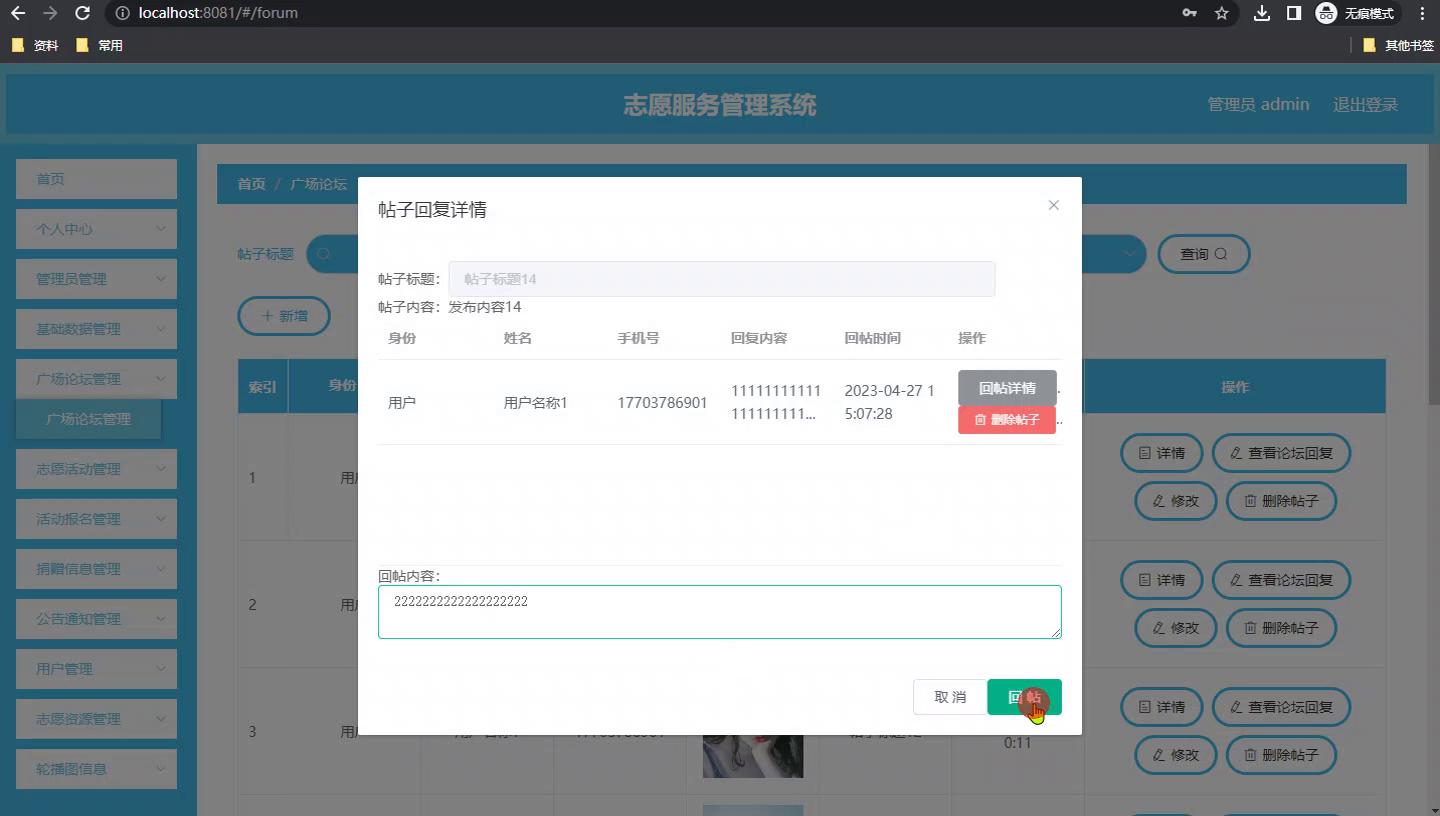Expand 志愿活动管理 sidebar menu
Viewport: 1440px width, 816px height.
tap(96, 469)
